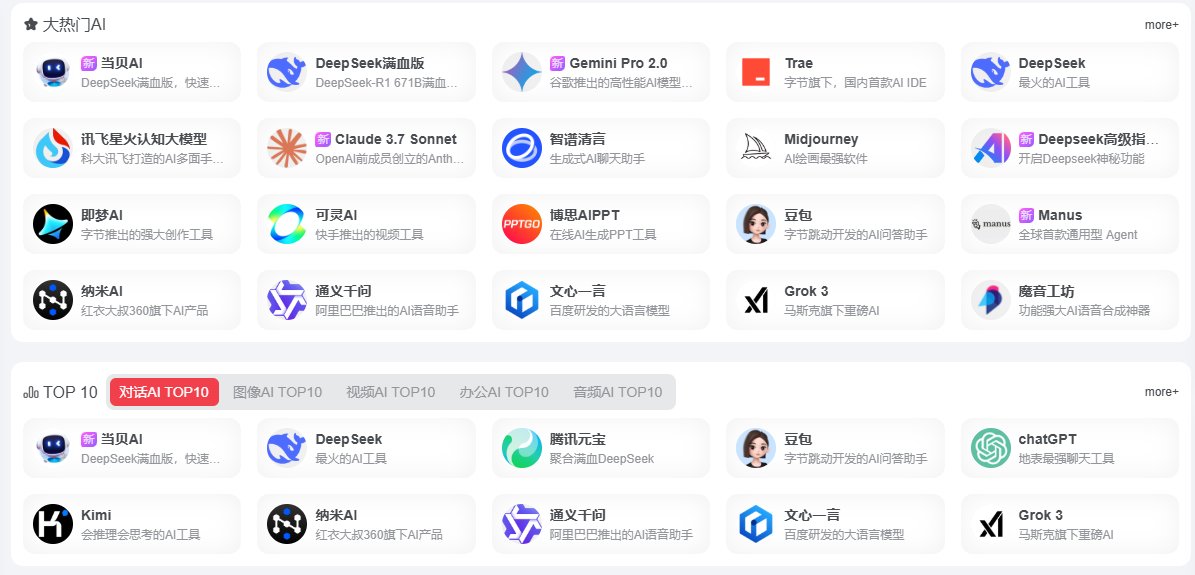Click the 魔音工坊 bird icon

pos(991,300)
